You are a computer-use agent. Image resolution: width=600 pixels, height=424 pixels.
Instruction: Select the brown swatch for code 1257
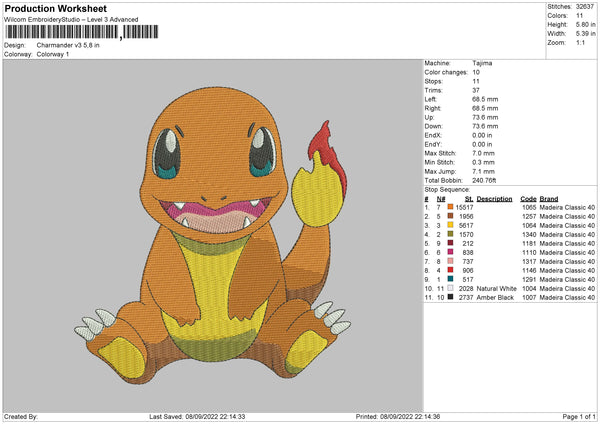click(x=452, y=215)
